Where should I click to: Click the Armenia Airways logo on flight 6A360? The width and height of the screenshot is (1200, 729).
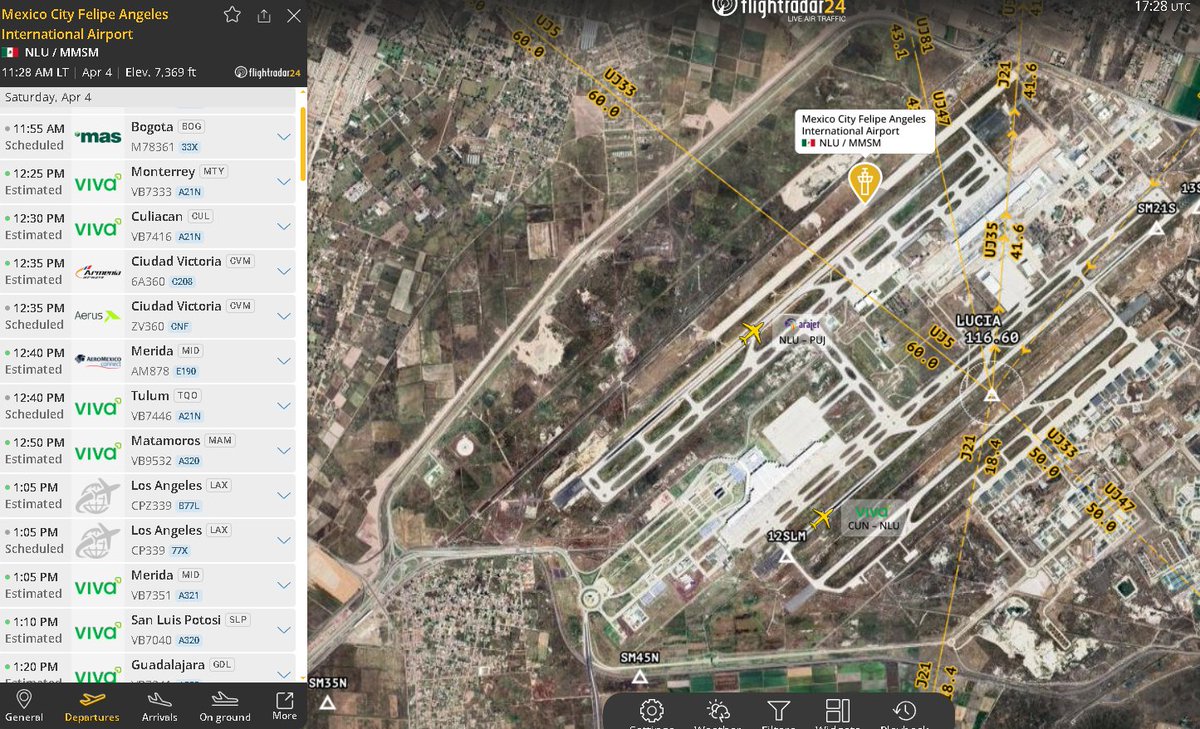[x=98, y=272]
